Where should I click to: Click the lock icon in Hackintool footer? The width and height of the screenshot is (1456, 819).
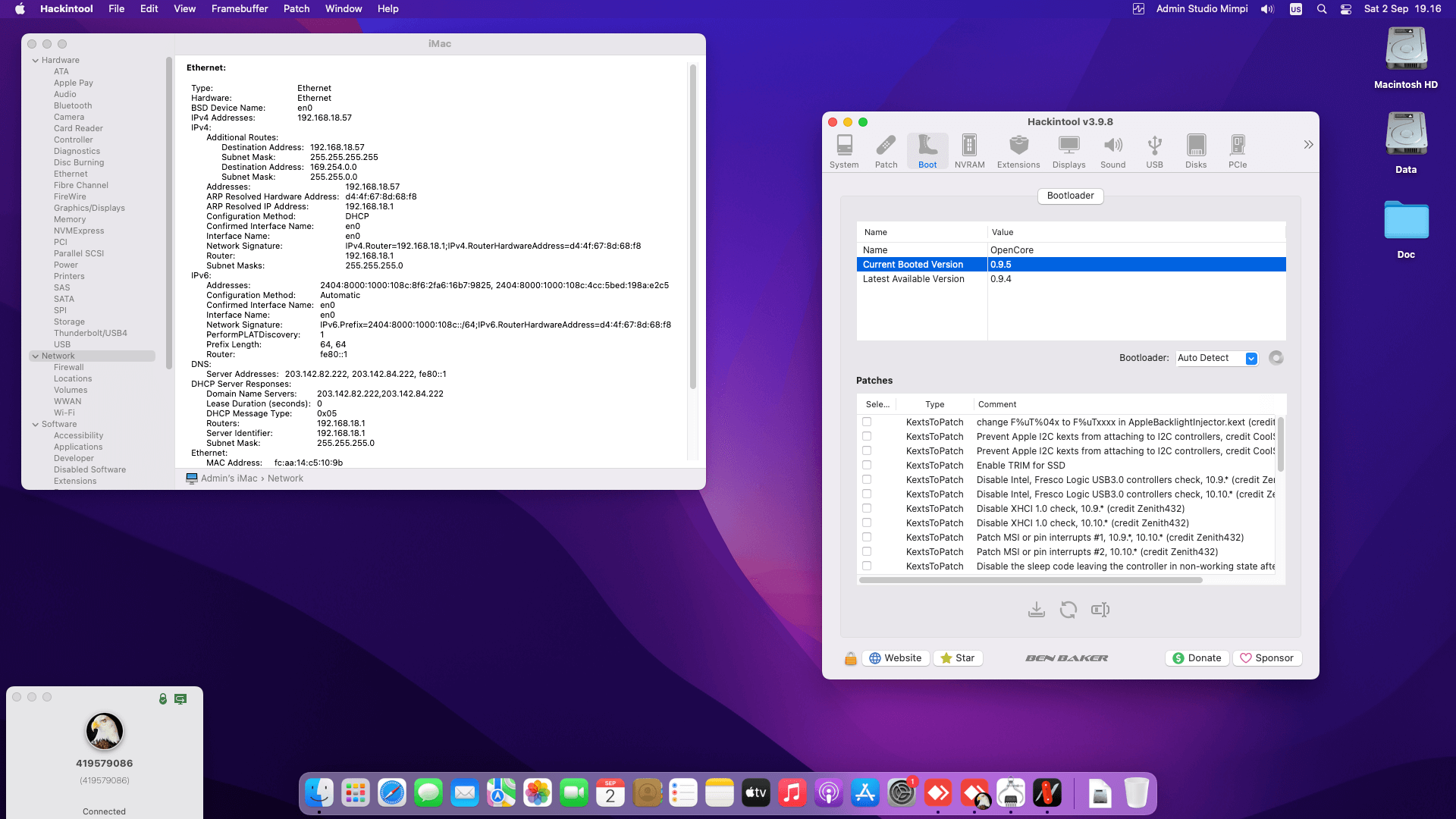coord(851,658)
